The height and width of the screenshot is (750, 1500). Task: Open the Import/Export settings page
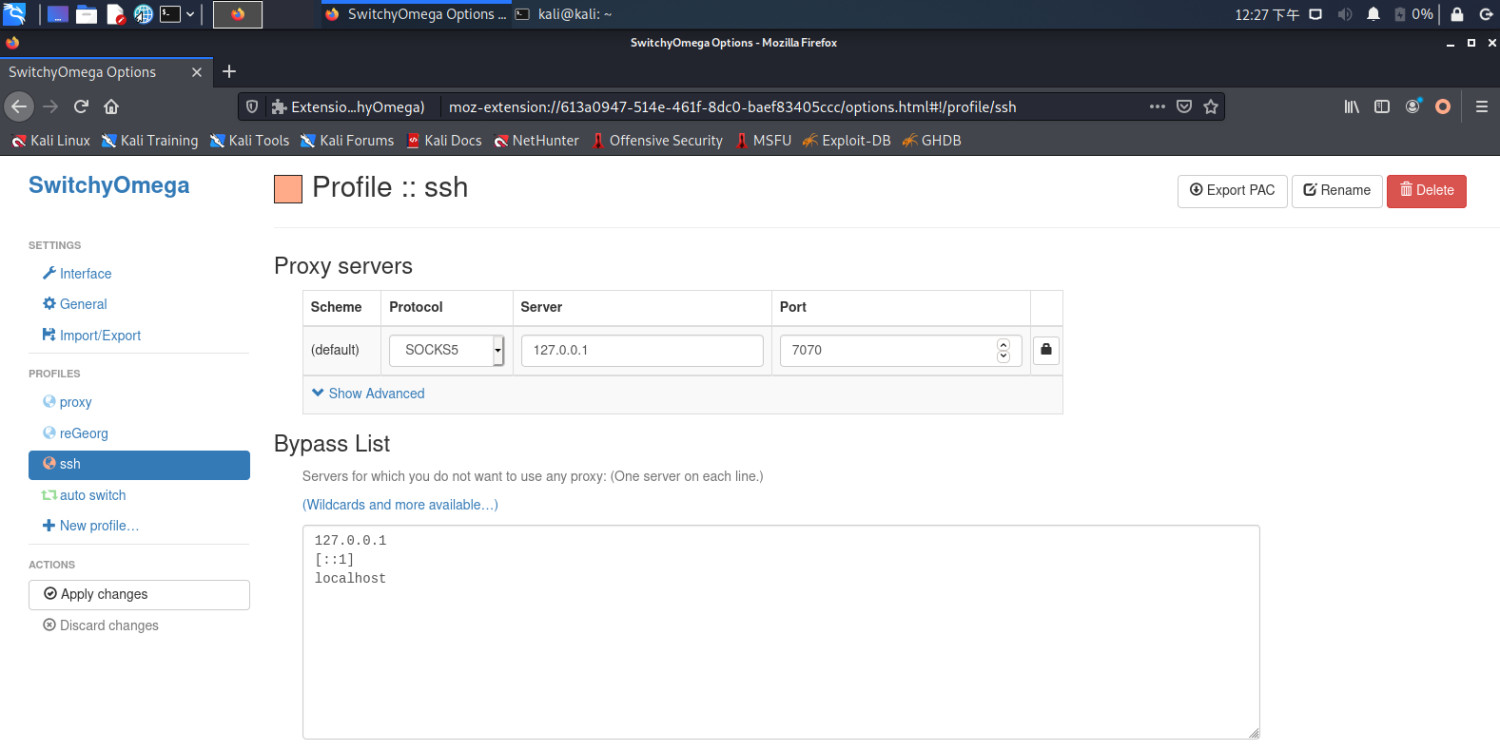tap(92, 336)
